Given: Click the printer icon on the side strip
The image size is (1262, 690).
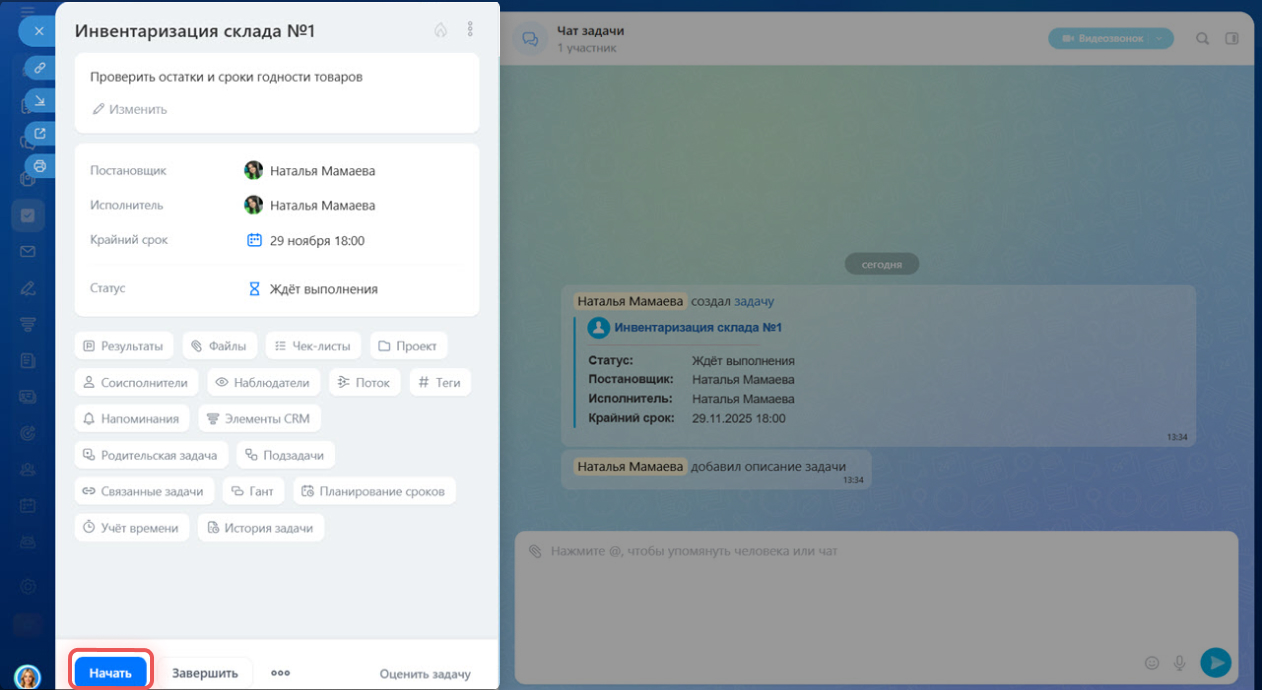Looking at the screenshot, I should coord(40,165).
